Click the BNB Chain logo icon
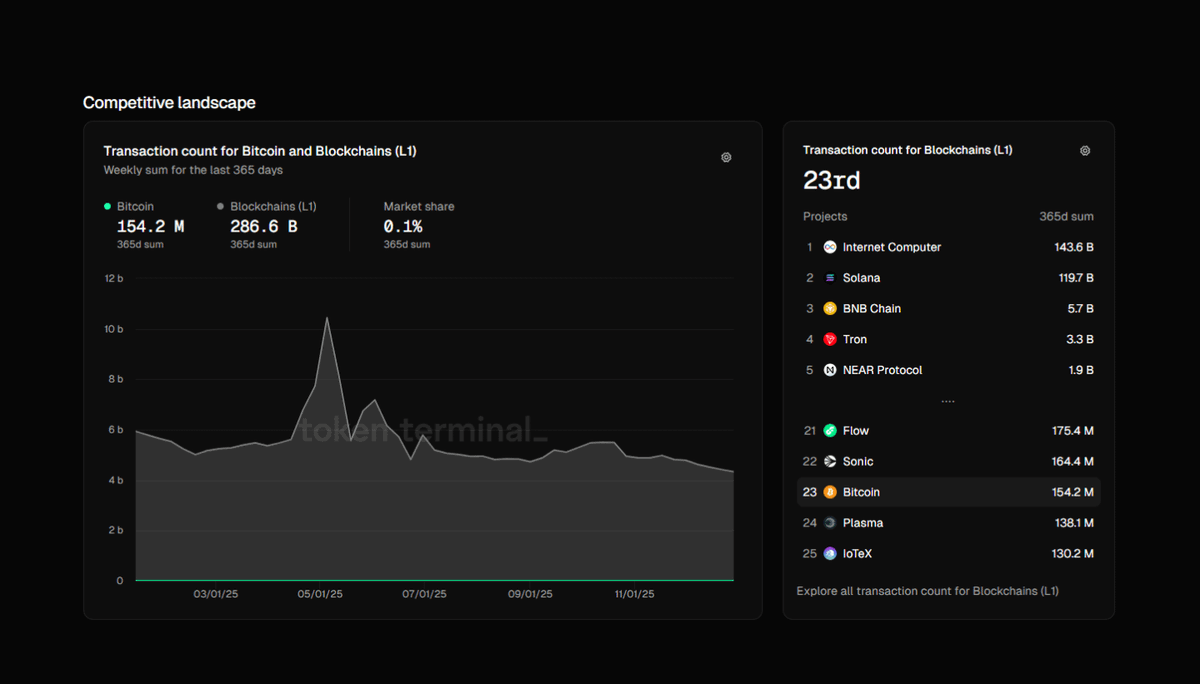This screenshot has width=1200, height=684. (x=830, y=309)
